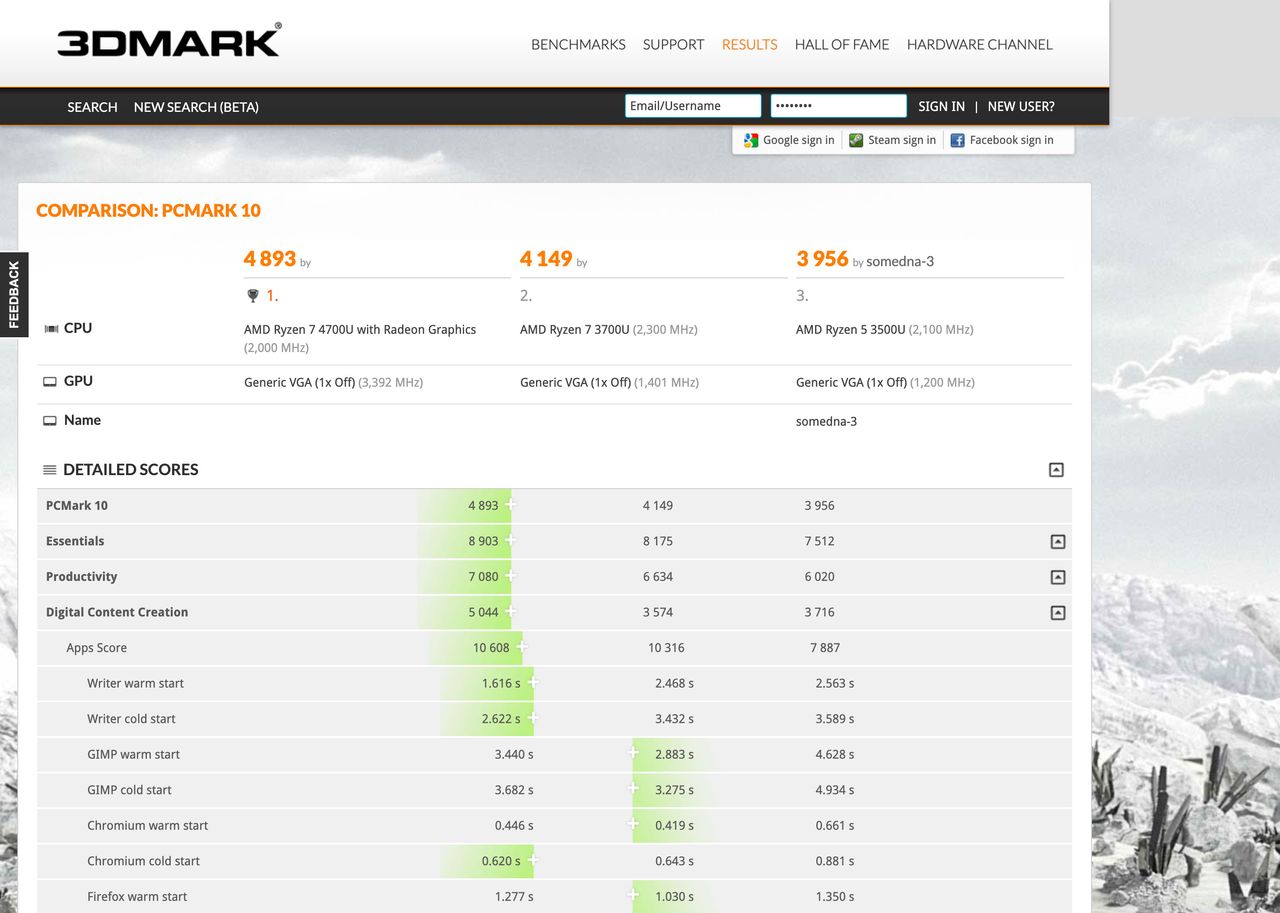Click the Sign In link
The image size is (1280, 913).
942,106
